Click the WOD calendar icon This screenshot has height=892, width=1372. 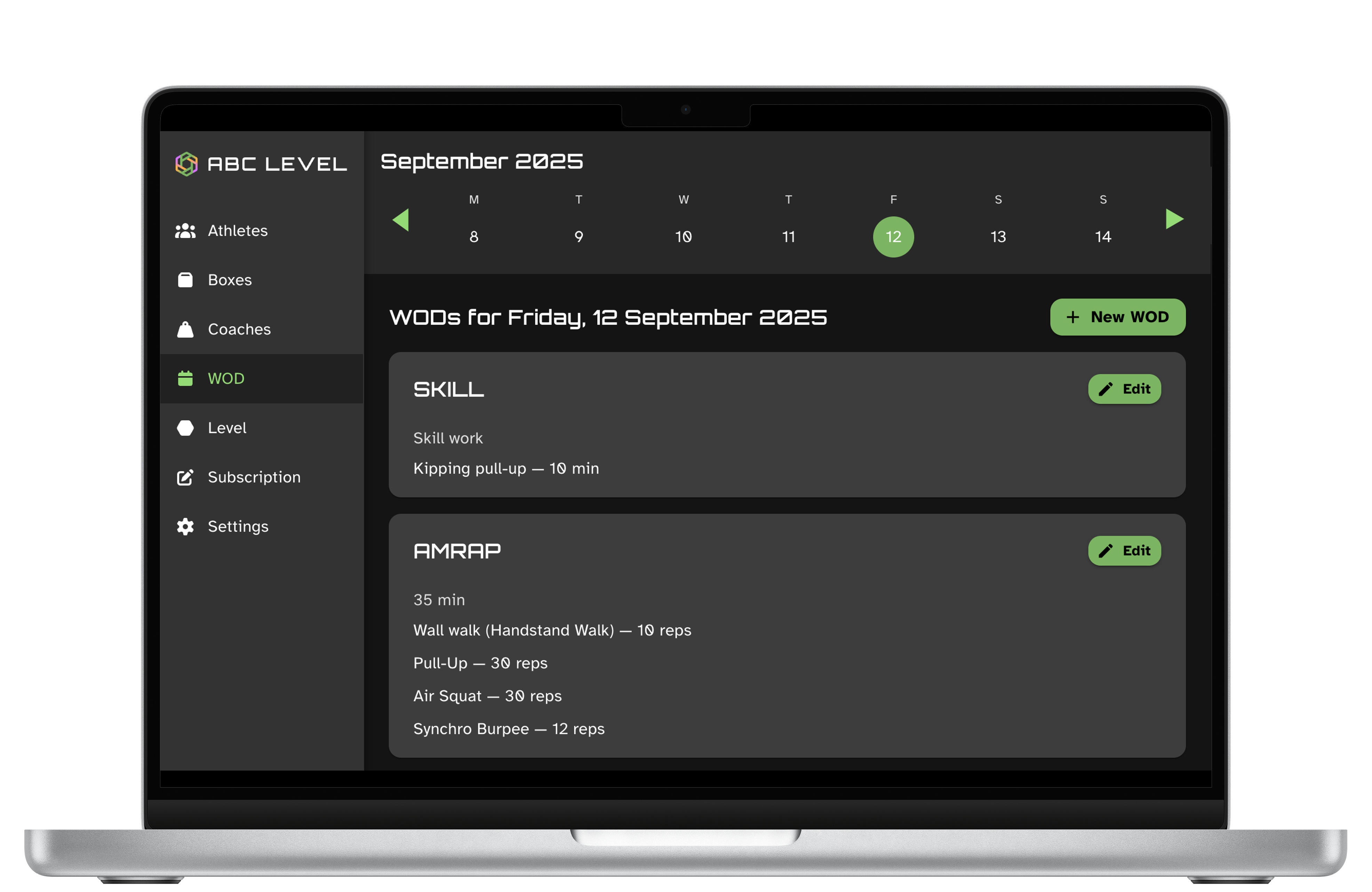(186, 379)
